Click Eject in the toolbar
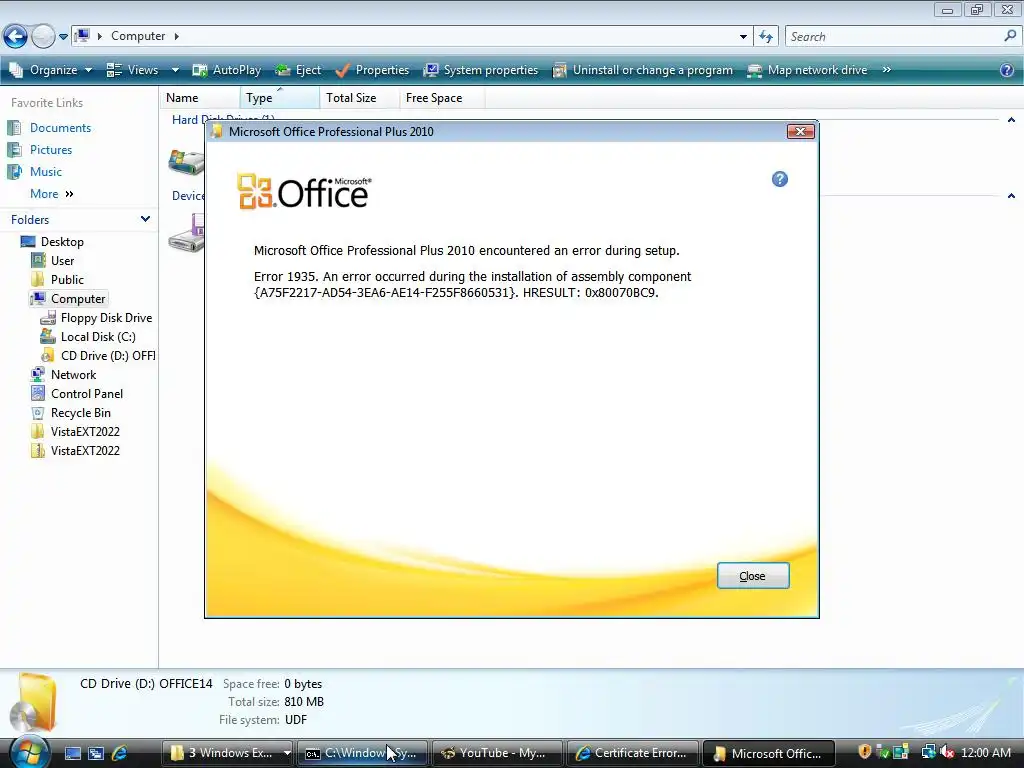 [x=298, y=70]
